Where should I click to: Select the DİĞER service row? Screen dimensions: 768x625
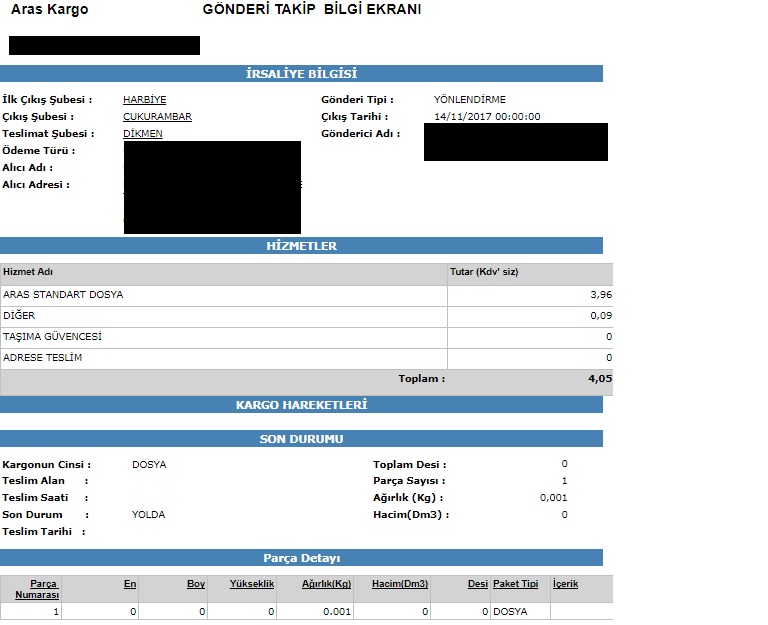(307, 316)
